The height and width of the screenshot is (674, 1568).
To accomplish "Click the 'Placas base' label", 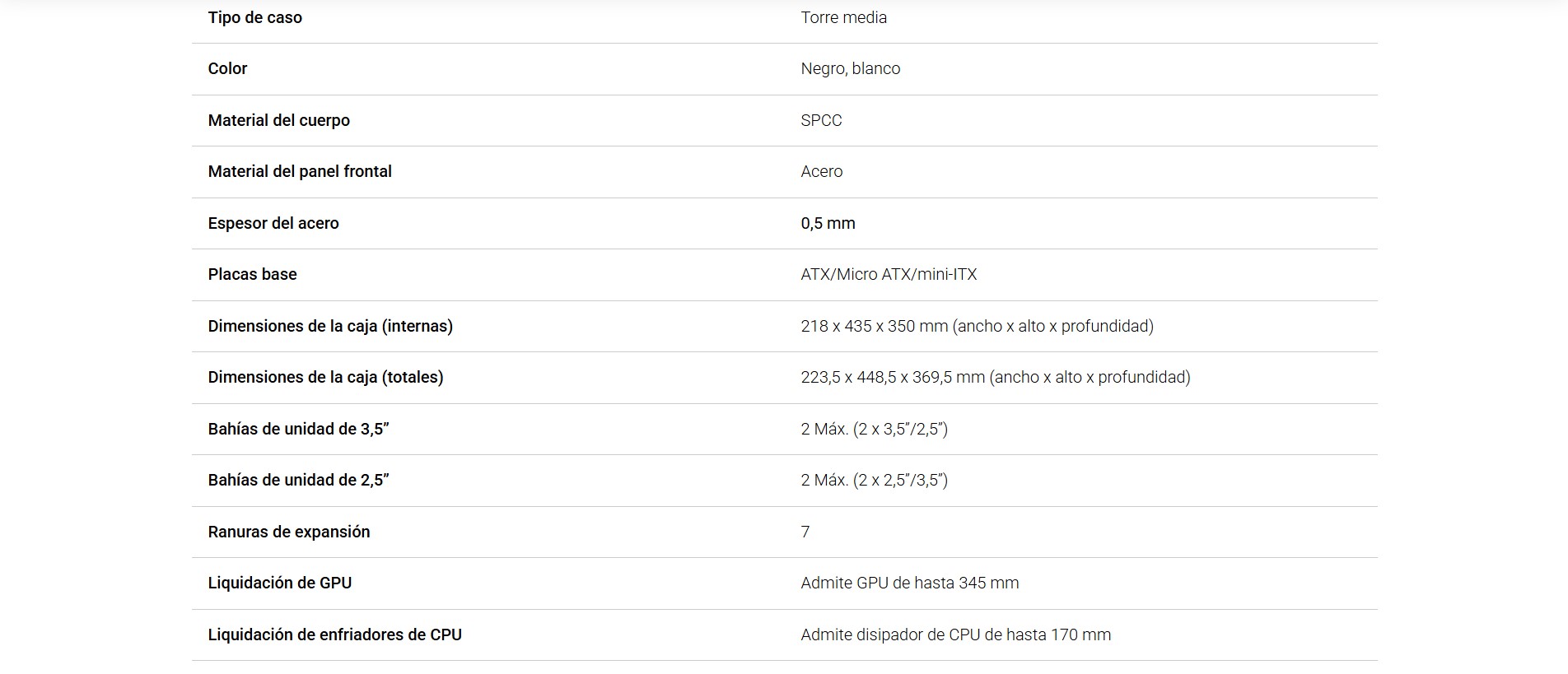I will coord(252,274).
